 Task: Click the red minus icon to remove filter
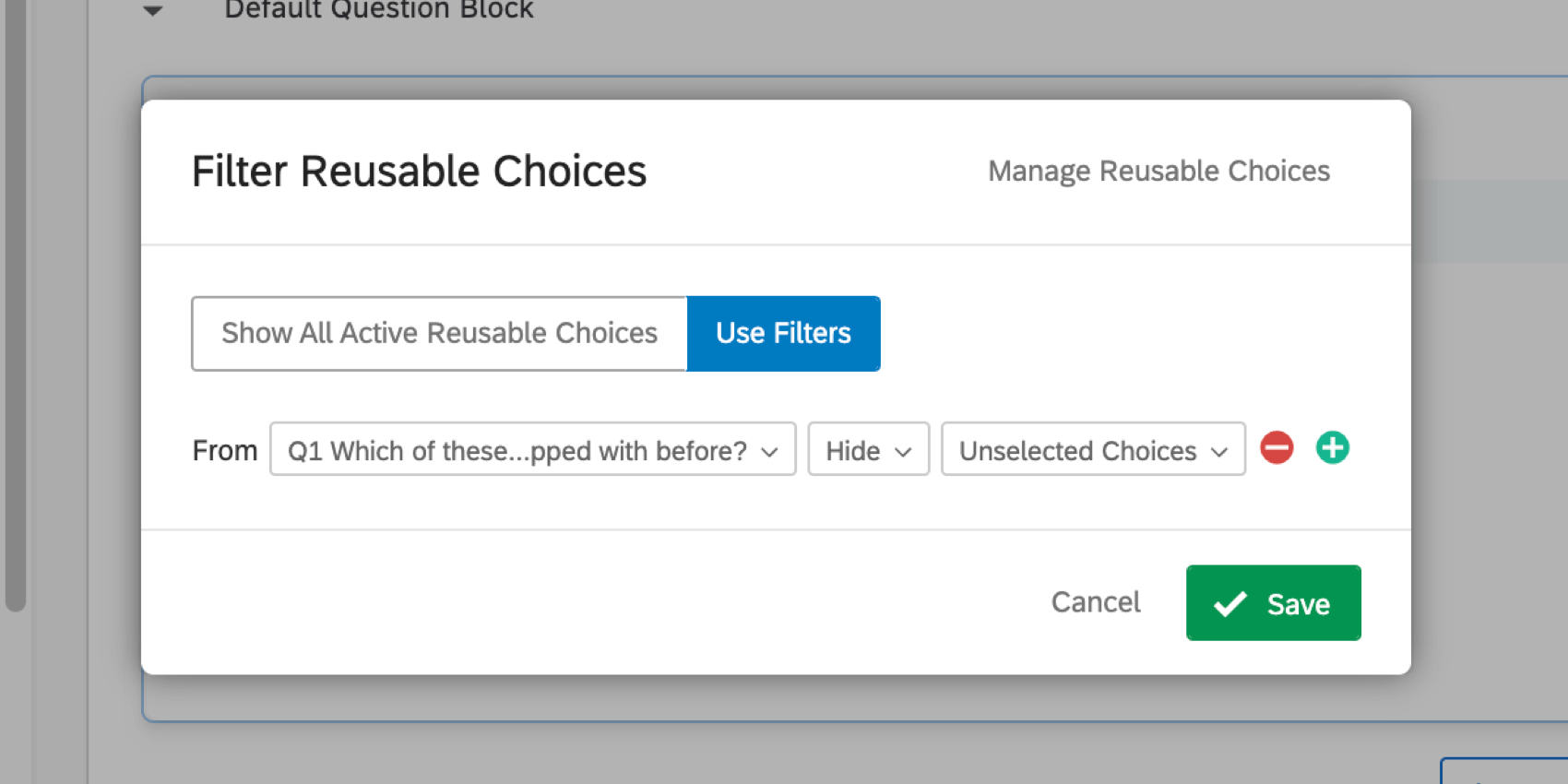[x=1277, y=448]
